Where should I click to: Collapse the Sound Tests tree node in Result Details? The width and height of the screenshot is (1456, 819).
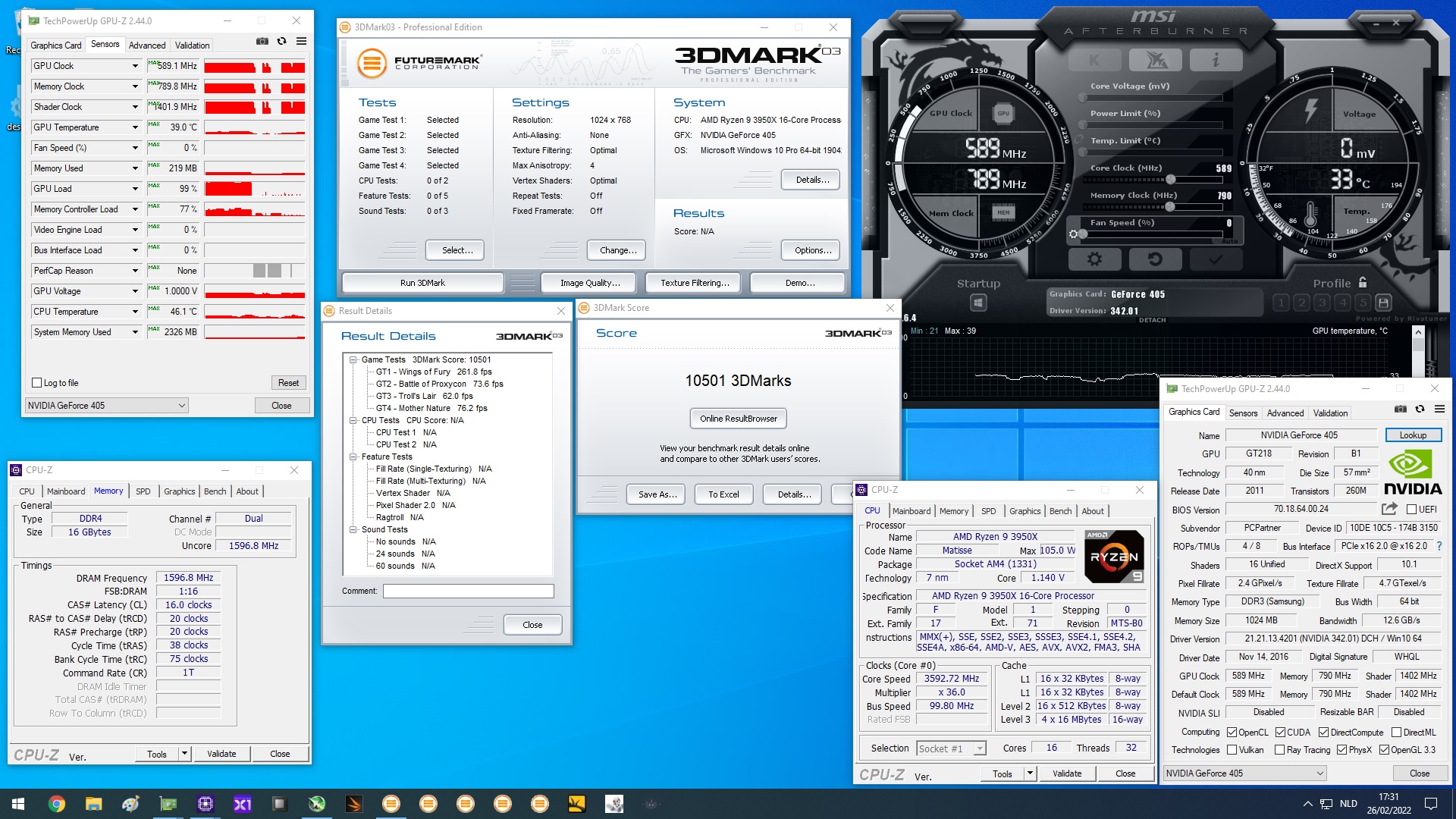click(x=353, y=529)
